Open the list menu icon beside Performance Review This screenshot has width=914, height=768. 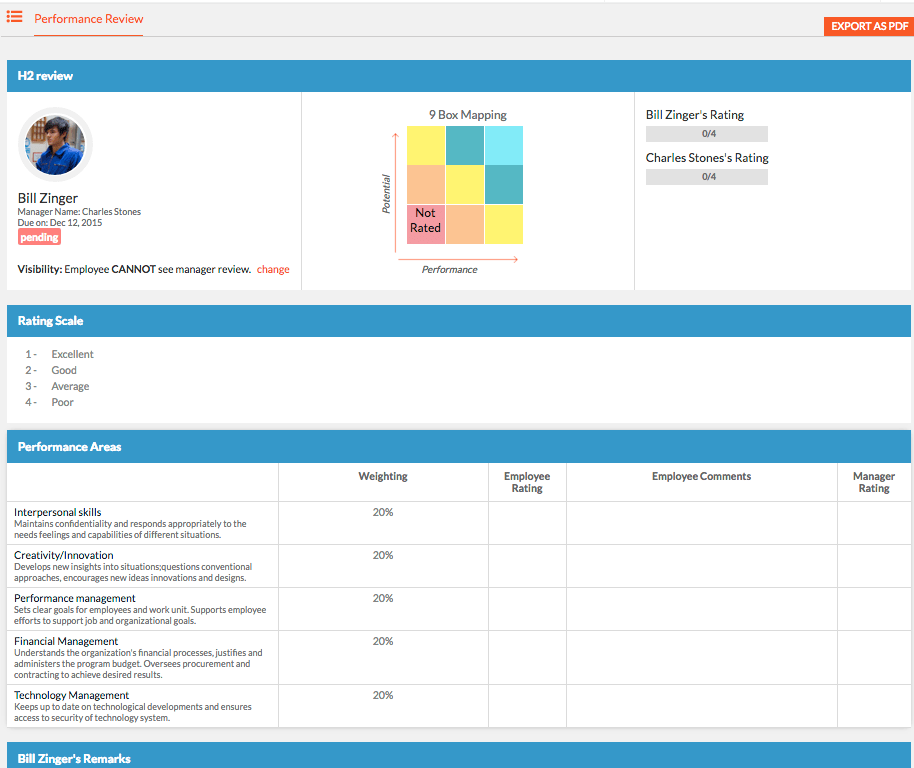[x=15, y=17]
